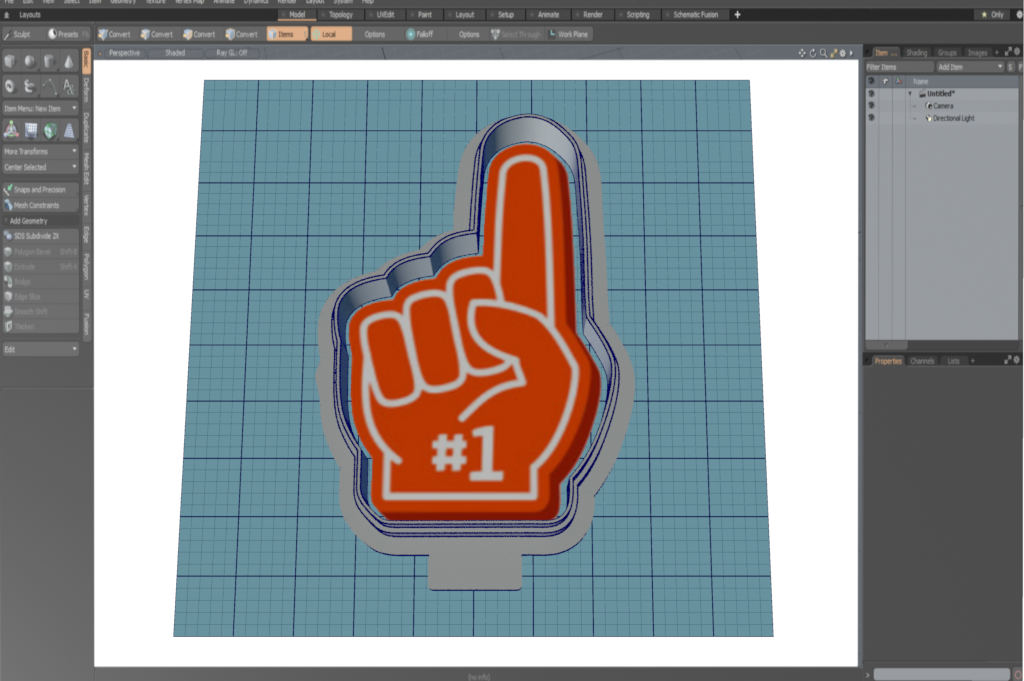Switch to the Topology layout tab
Screen dimensions: 1024x681
click(x=339, y=15)
